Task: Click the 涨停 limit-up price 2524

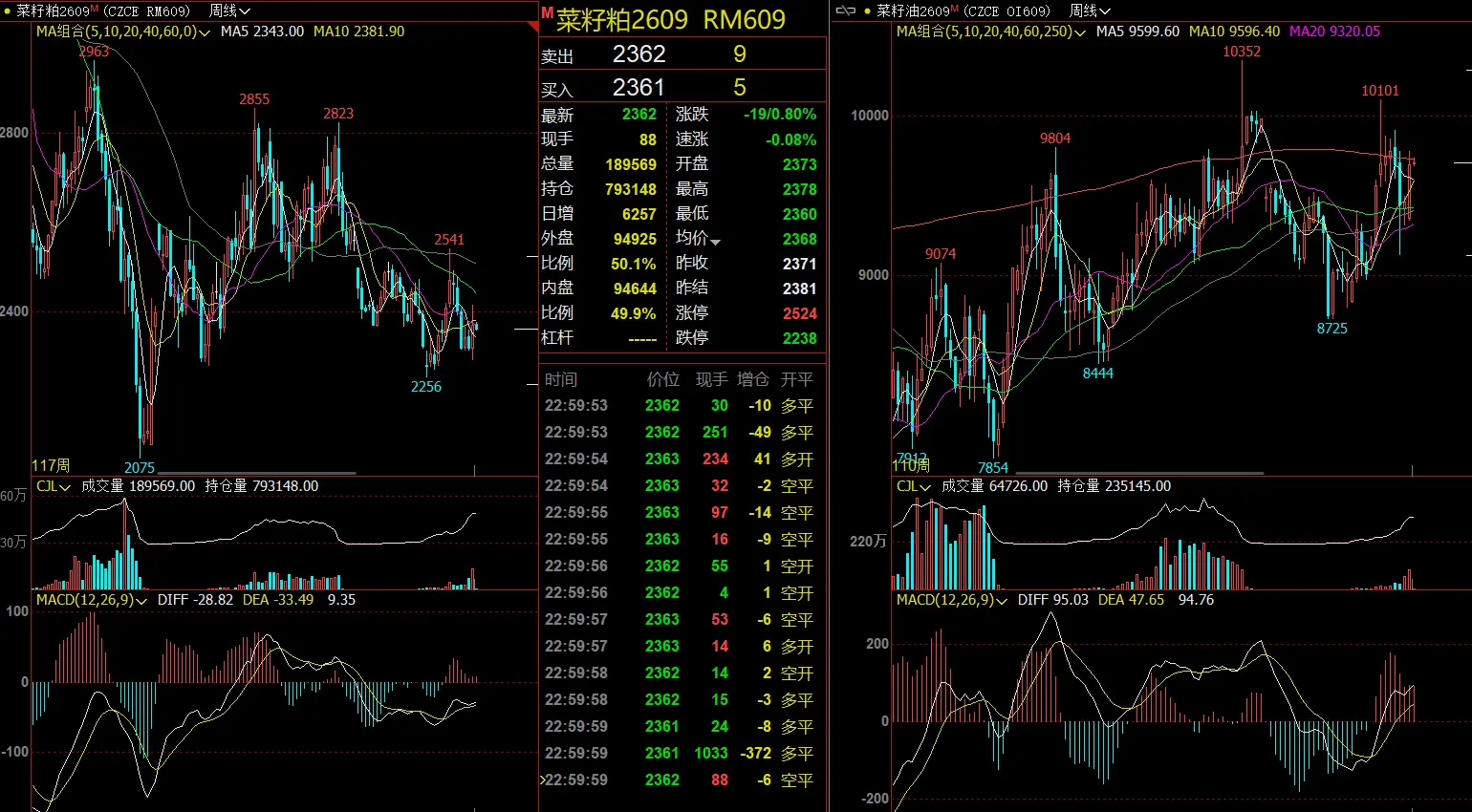Action: [x=799, y=313]
